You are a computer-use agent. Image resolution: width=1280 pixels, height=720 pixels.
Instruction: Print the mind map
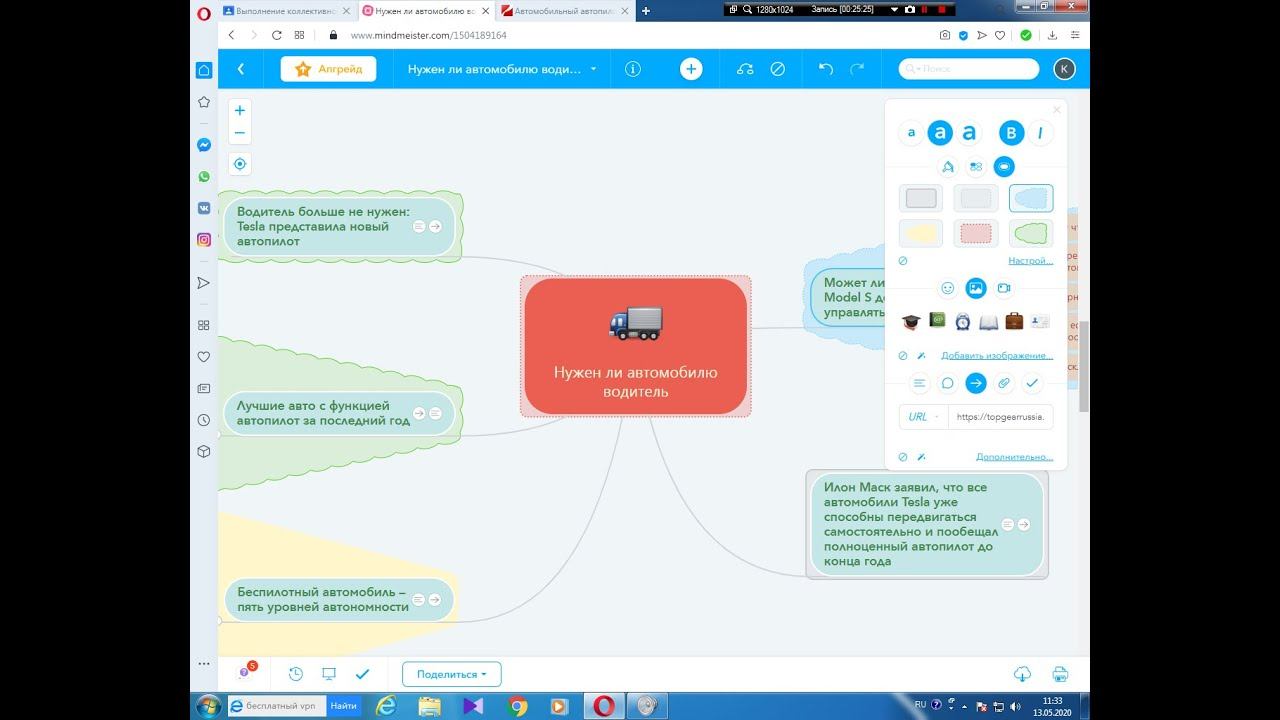tap(1060, 674)
